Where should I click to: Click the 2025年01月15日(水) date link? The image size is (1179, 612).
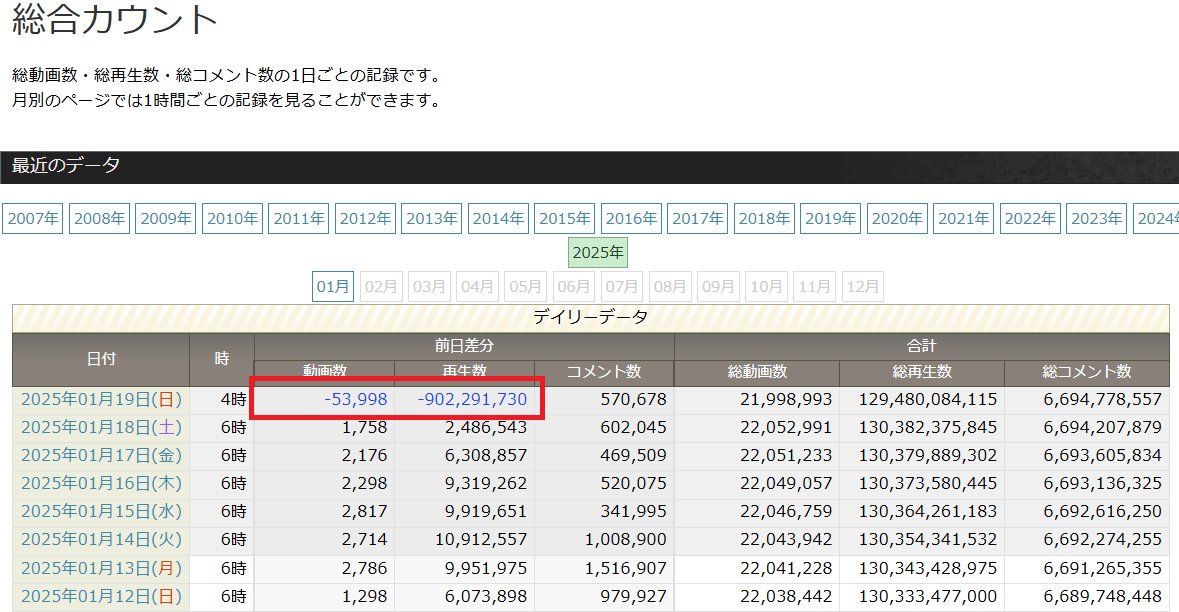(102, 511)
